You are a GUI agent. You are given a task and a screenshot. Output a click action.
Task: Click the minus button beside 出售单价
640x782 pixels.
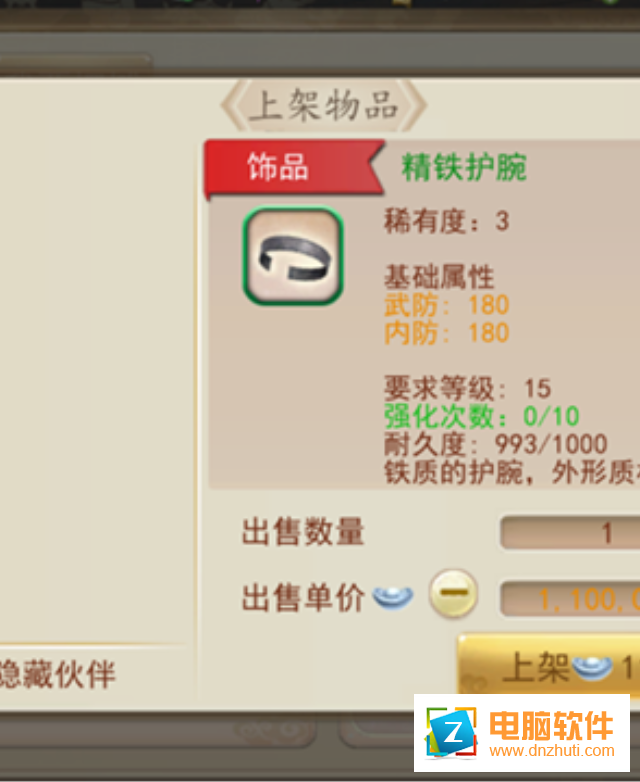coord(453,593)
